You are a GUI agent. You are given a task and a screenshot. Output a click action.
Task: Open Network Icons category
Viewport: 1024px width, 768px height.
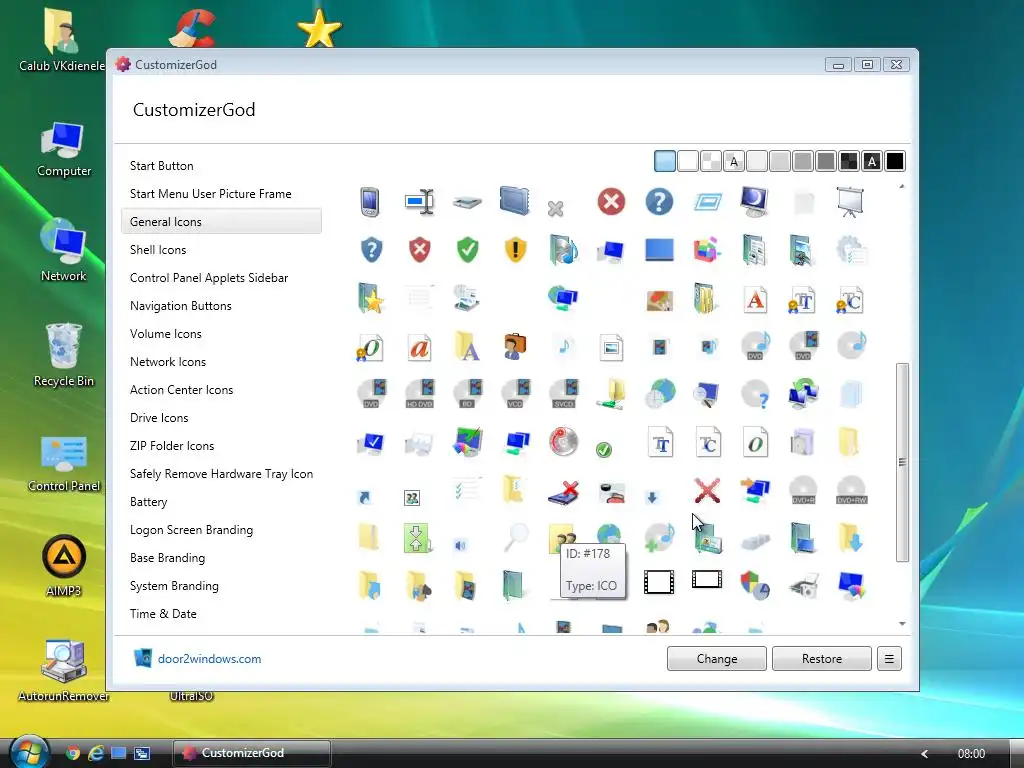click(168, 362)
